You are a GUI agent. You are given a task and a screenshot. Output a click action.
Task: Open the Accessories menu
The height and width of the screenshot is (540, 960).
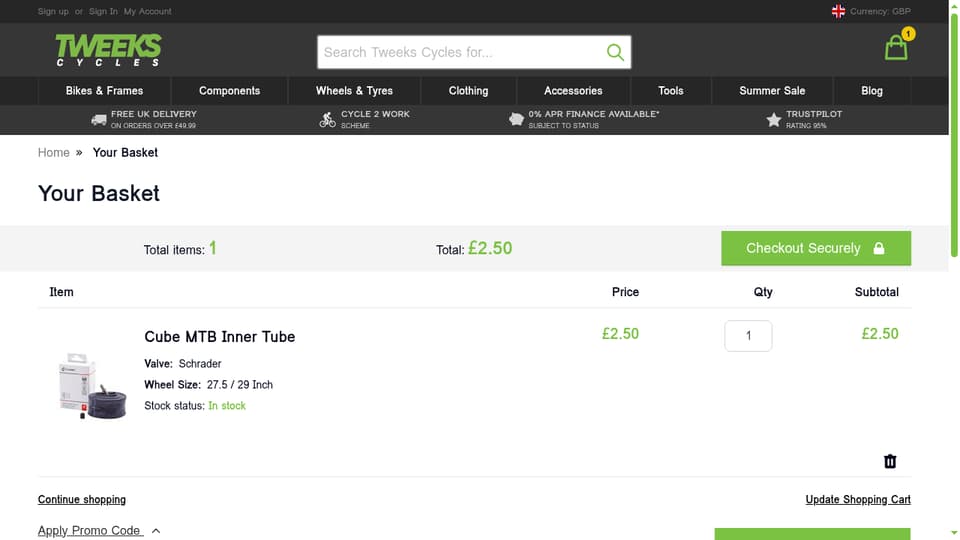(x=573, y=91)
